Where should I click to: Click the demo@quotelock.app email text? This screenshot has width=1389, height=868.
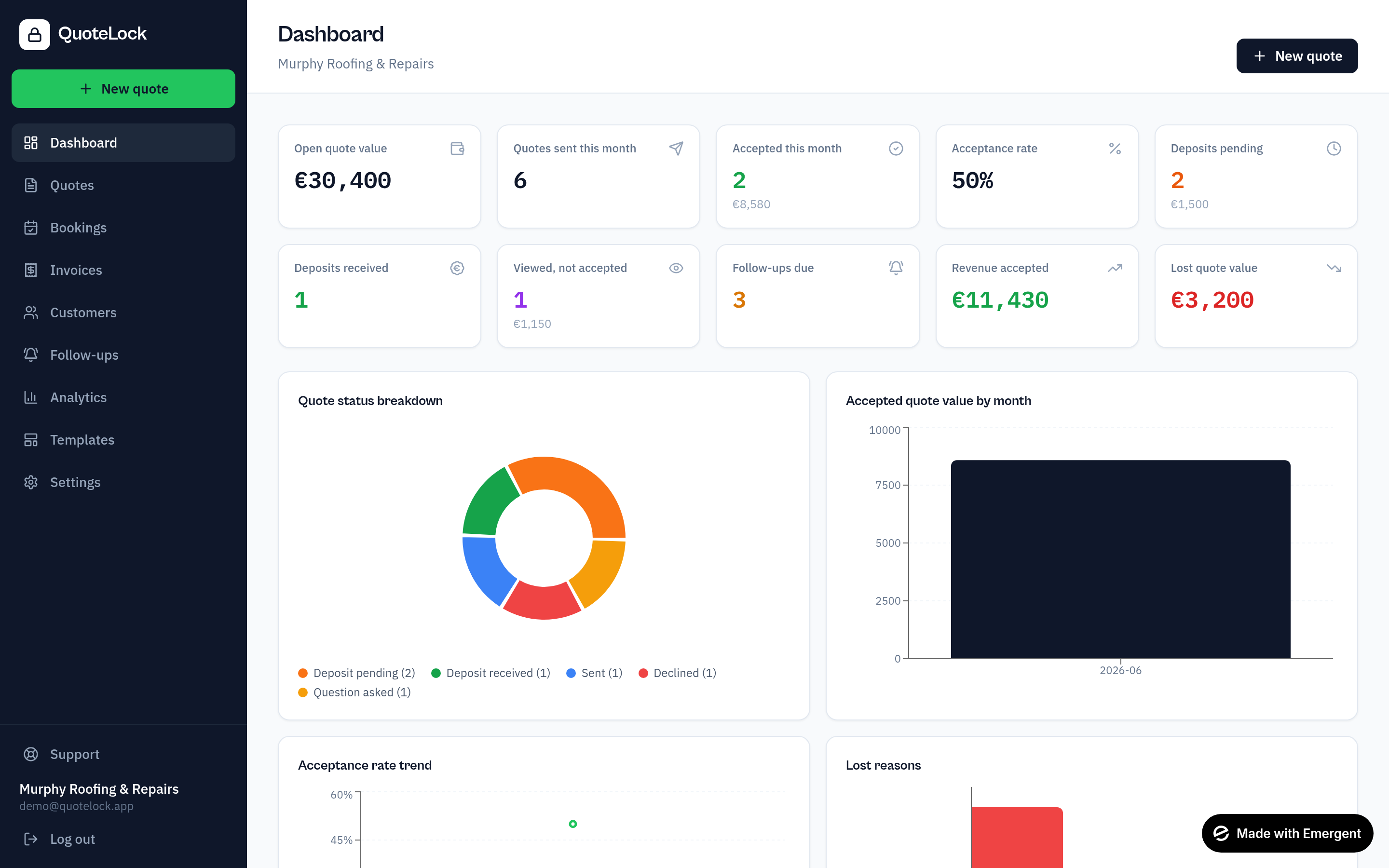pos(76,806)
